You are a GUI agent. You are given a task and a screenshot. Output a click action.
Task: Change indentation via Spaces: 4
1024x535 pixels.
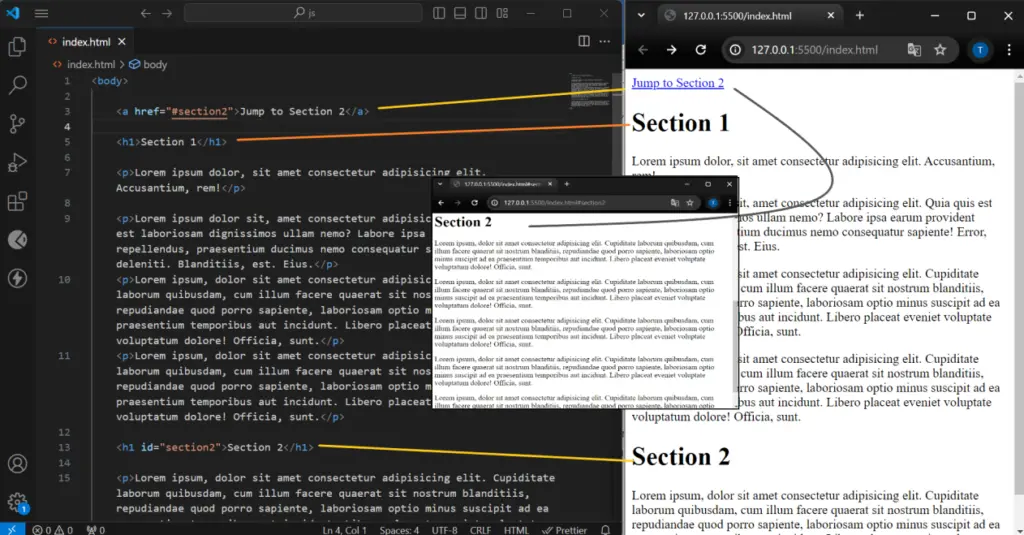pyautogui.click(x=399, y=530)
